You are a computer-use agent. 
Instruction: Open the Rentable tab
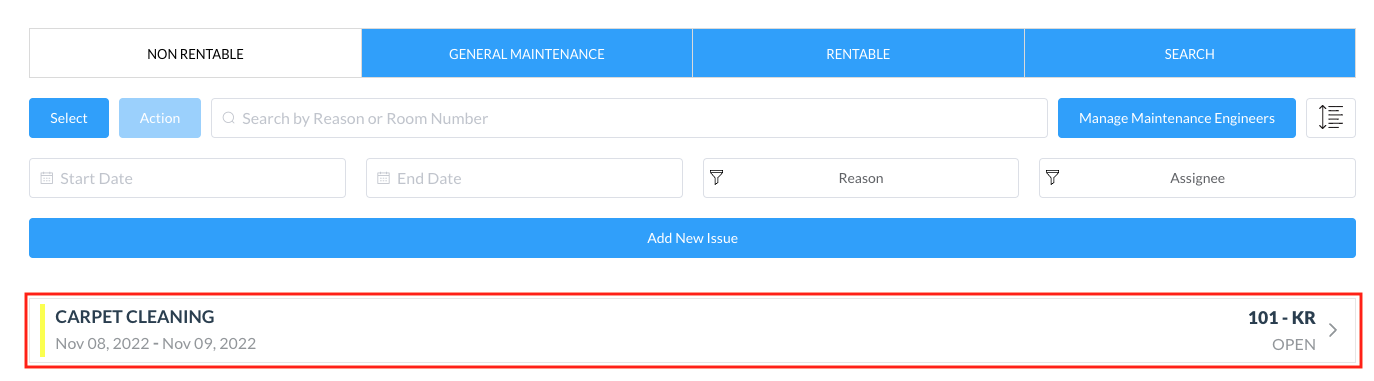[858, 53]
